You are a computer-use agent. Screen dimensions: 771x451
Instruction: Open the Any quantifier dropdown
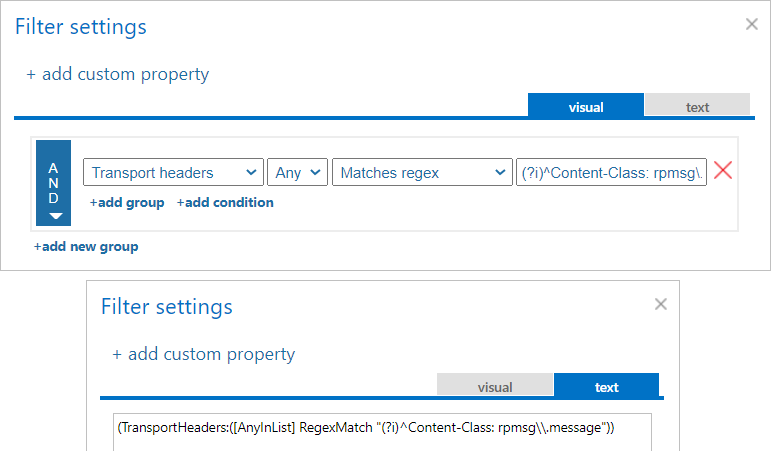(x=298, y=173)
